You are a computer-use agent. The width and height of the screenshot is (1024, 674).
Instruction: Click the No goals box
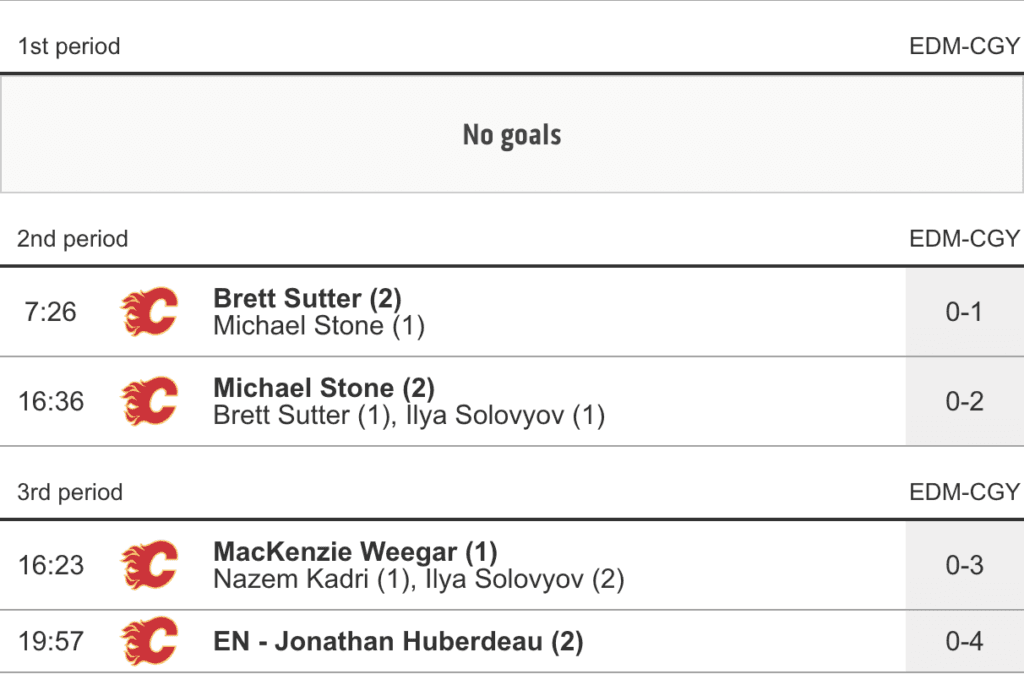(512, 134)
